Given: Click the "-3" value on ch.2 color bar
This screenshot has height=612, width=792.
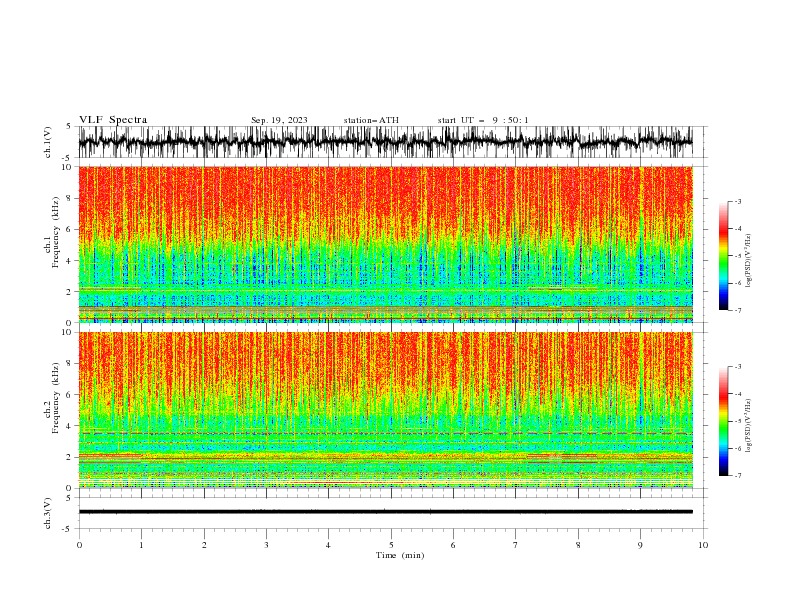Looking at the screenshot, I should [x=737, y=367].
